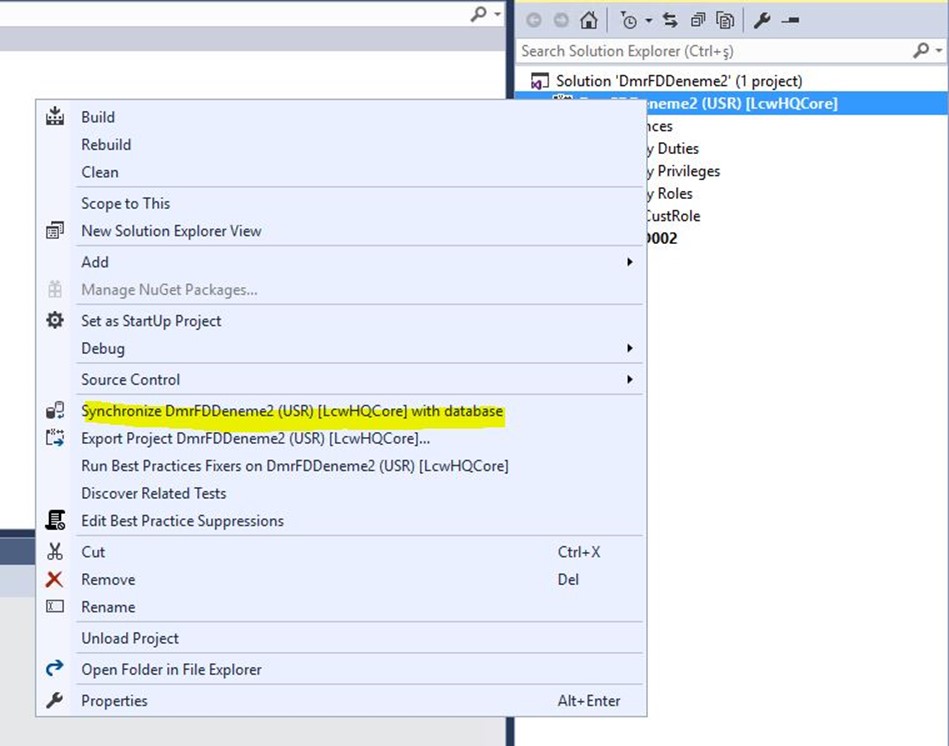Click the Pending Changes Filter clock icon

(x=628, y=20)
